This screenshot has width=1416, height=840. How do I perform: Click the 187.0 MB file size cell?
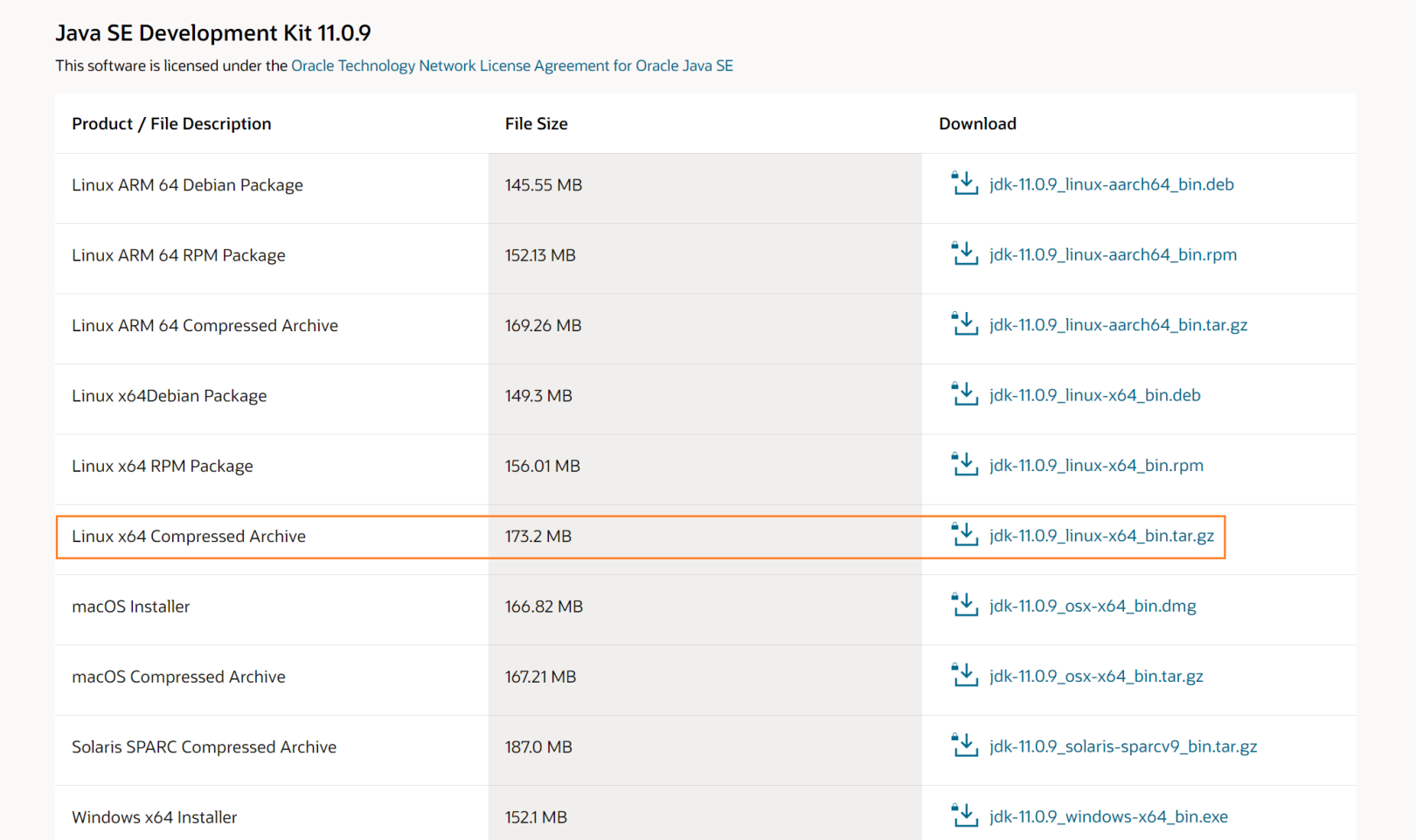tap(705, 751)
